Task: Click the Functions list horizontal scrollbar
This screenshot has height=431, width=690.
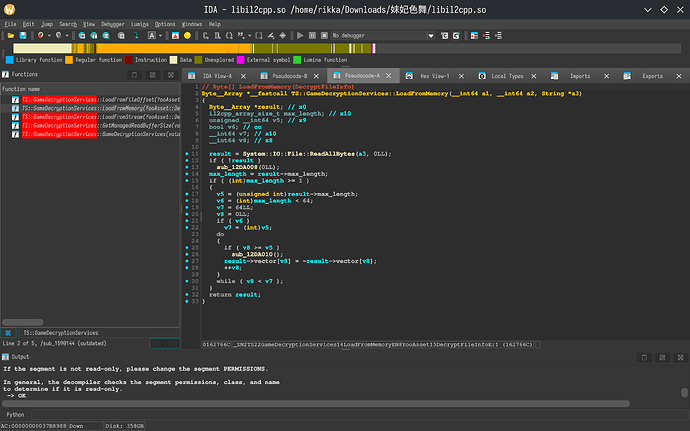Action: 23,322
